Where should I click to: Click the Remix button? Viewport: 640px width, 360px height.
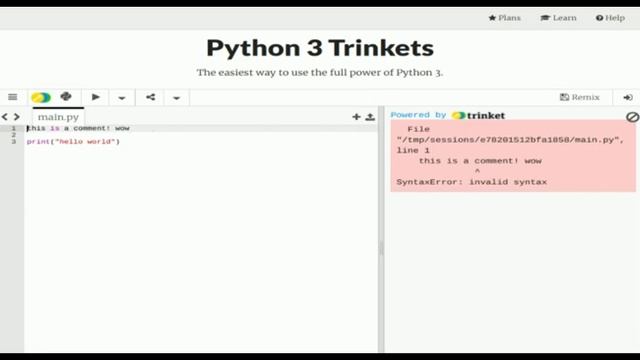580,97
